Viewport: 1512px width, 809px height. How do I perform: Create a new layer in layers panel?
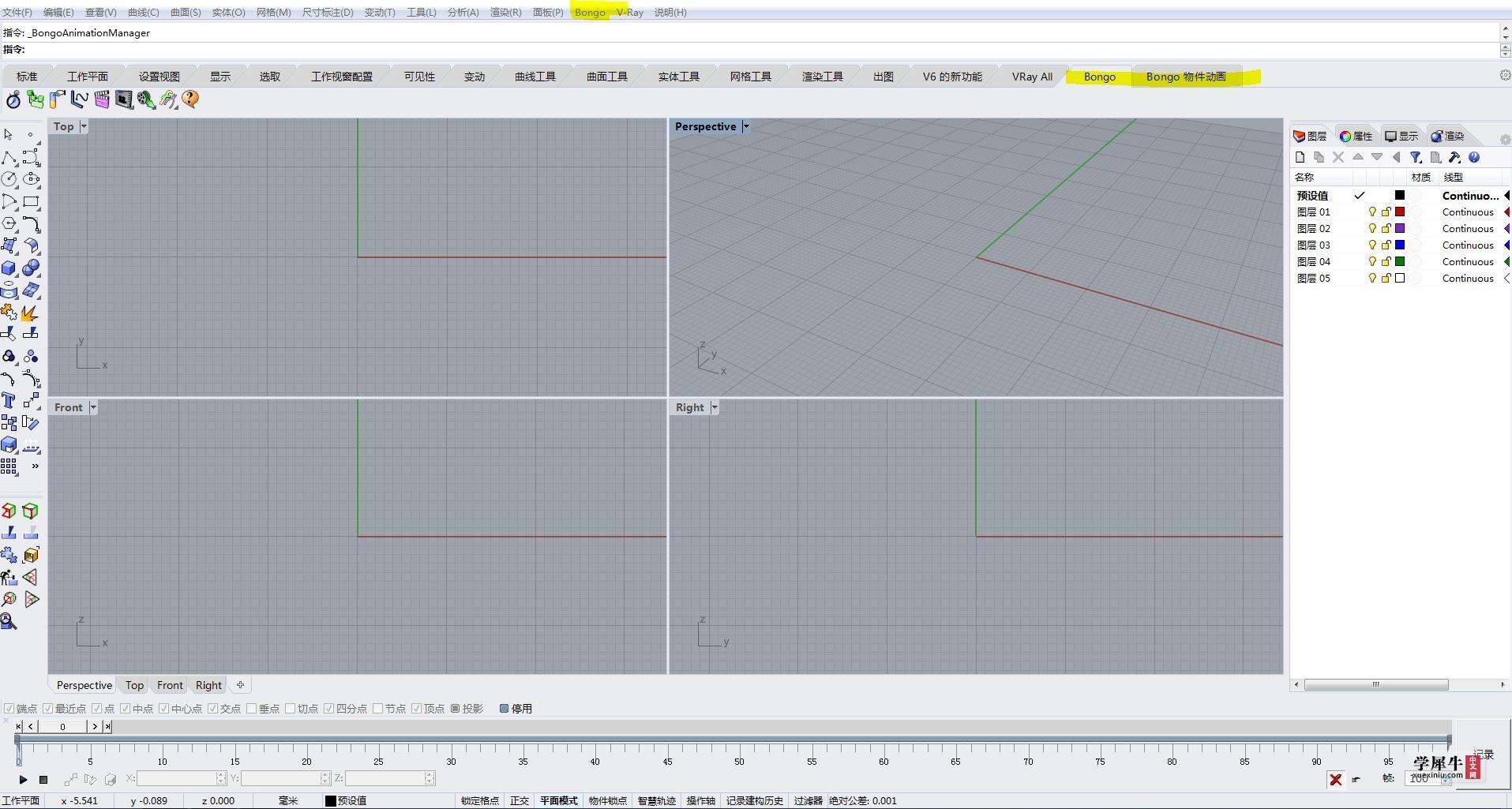[1300, 157]
